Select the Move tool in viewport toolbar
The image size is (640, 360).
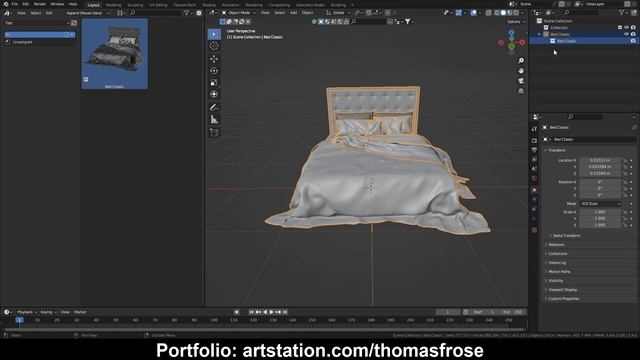(214, 58)
